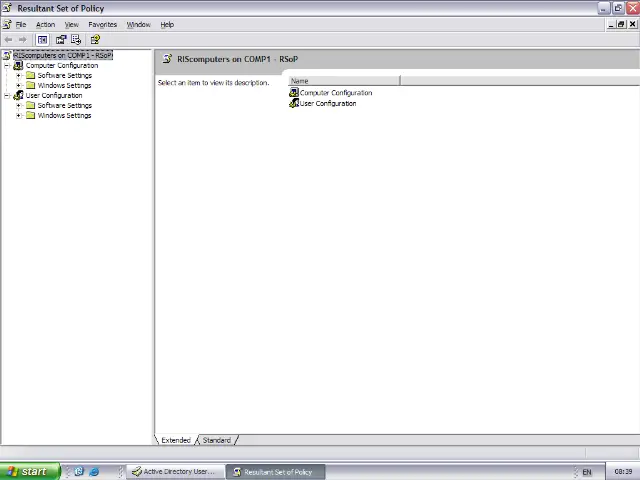Click the RSoP icon in the title bar
The width and height of the screenshot is (640, 480).
pos(7,8)
